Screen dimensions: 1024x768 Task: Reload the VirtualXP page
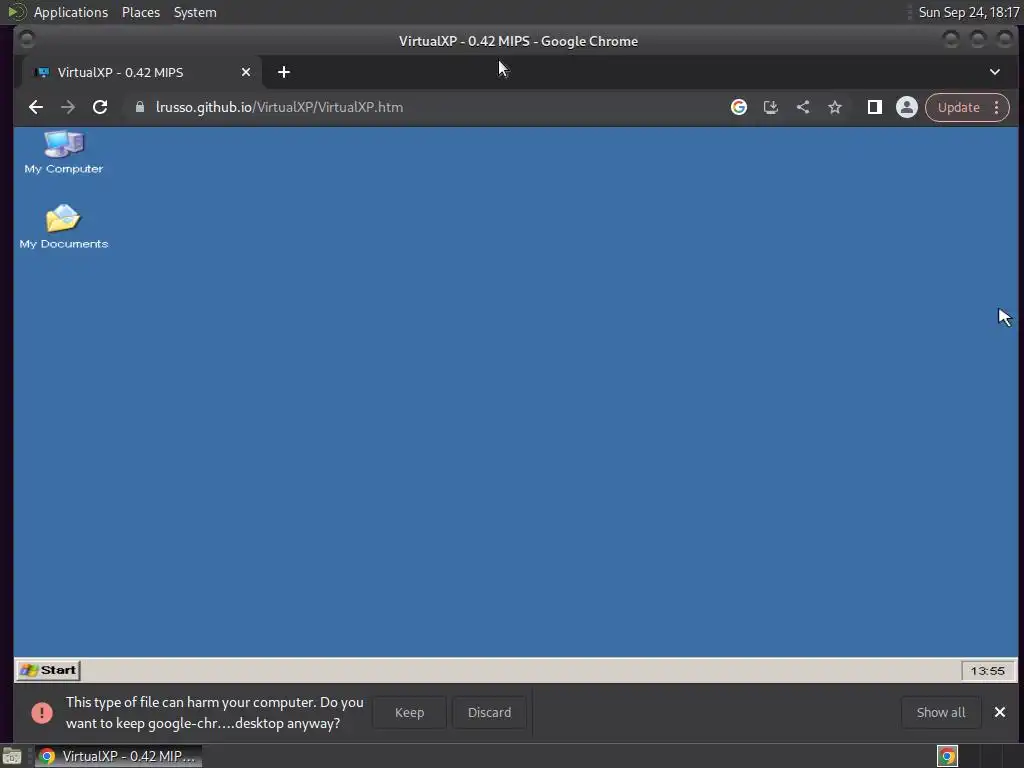tap(100, 107)
